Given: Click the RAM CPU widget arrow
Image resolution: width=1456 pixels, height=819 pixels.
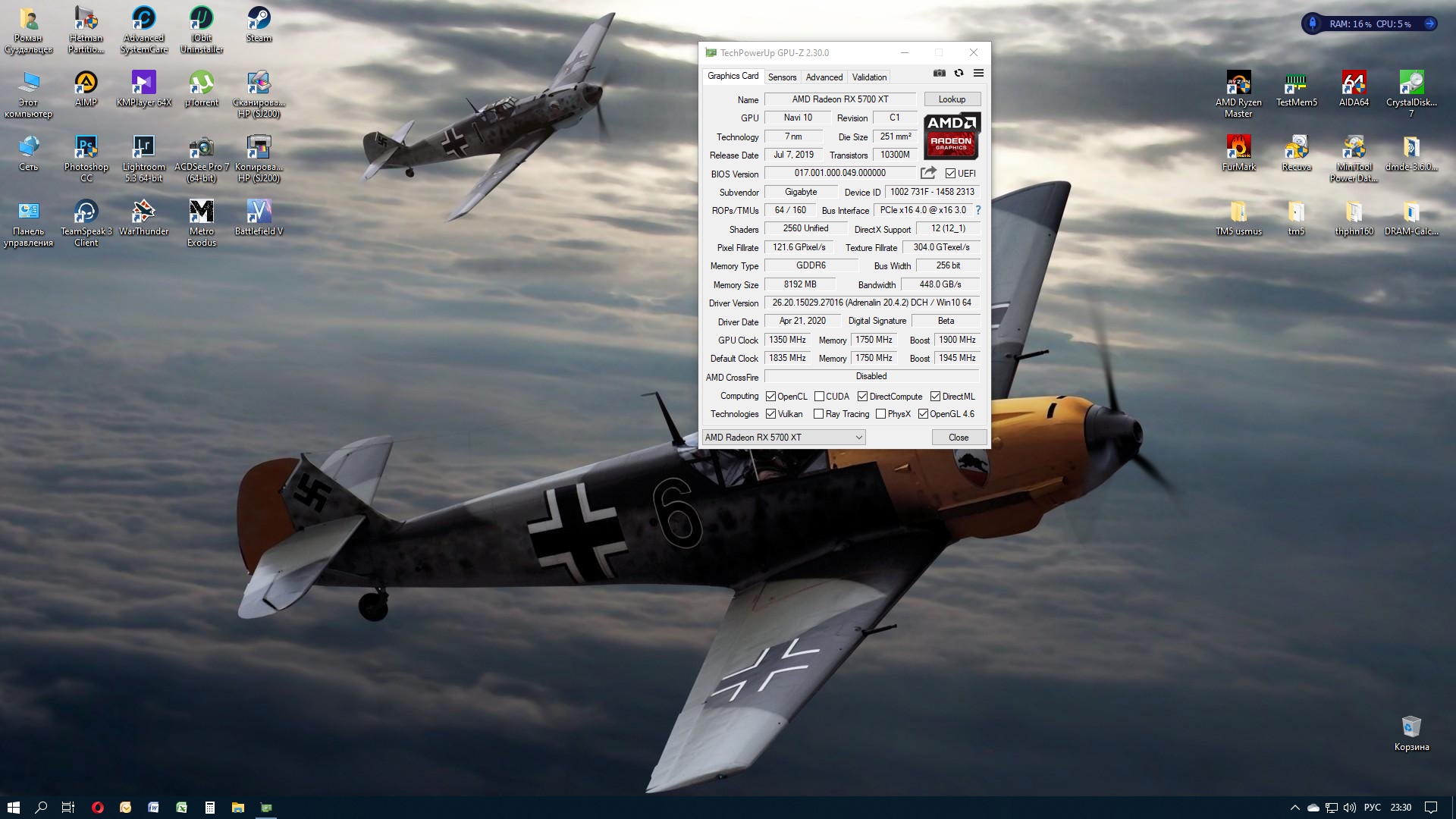Looking at the screenshot, I should pyautogui.click(x=1429, y=24).
